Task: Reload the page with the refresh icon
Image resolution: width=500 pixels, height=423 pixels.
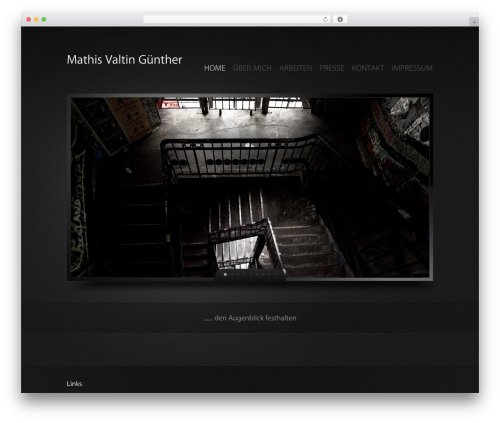Action: click(x=325, y=19)
